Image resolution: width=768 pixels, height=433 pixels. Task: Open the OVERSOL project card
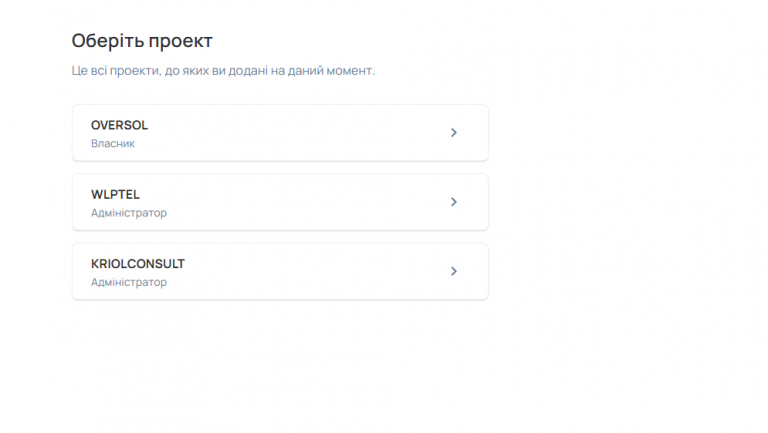coord(280,133)
